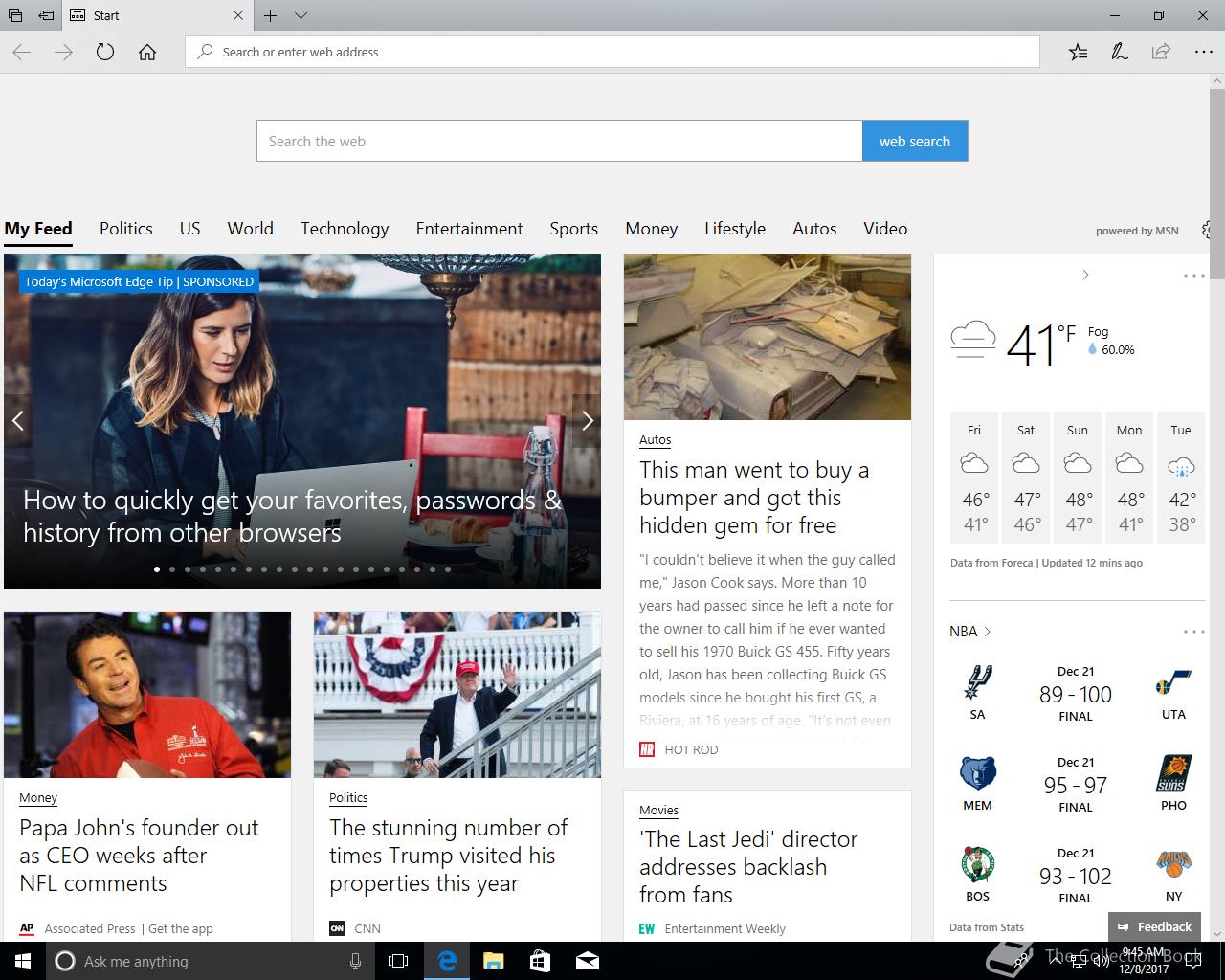Image resolution: width=1225 pixels, height=980 pixels.
Task: Expand the tab previews chevron
Action: [301, 15]
